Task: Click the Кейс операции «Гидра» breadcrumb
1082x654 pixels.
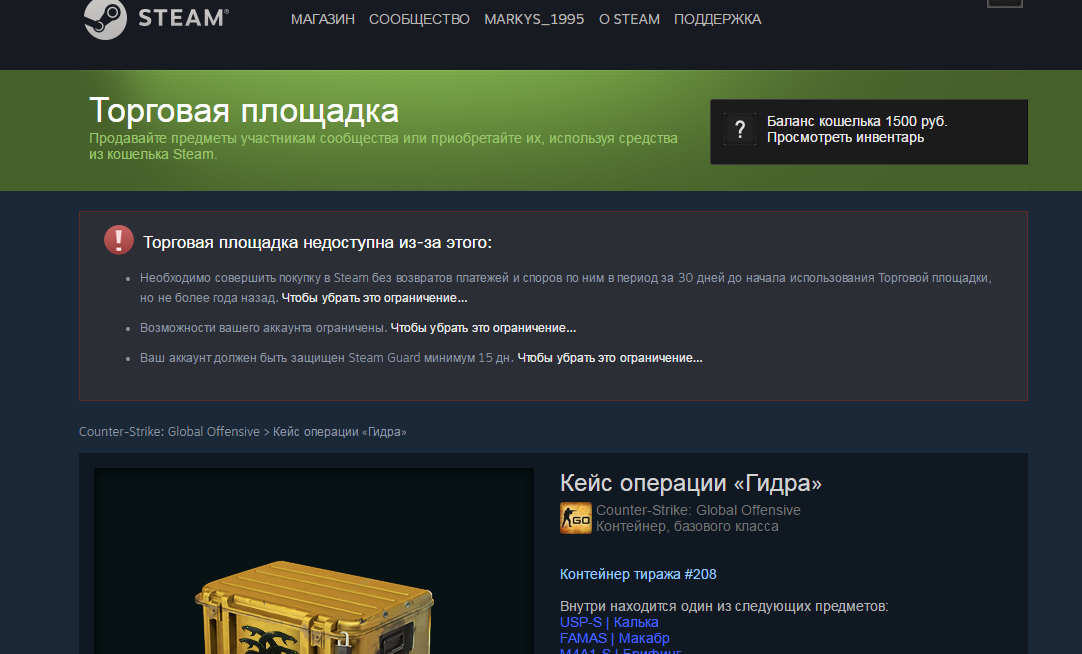Action: 340,432
